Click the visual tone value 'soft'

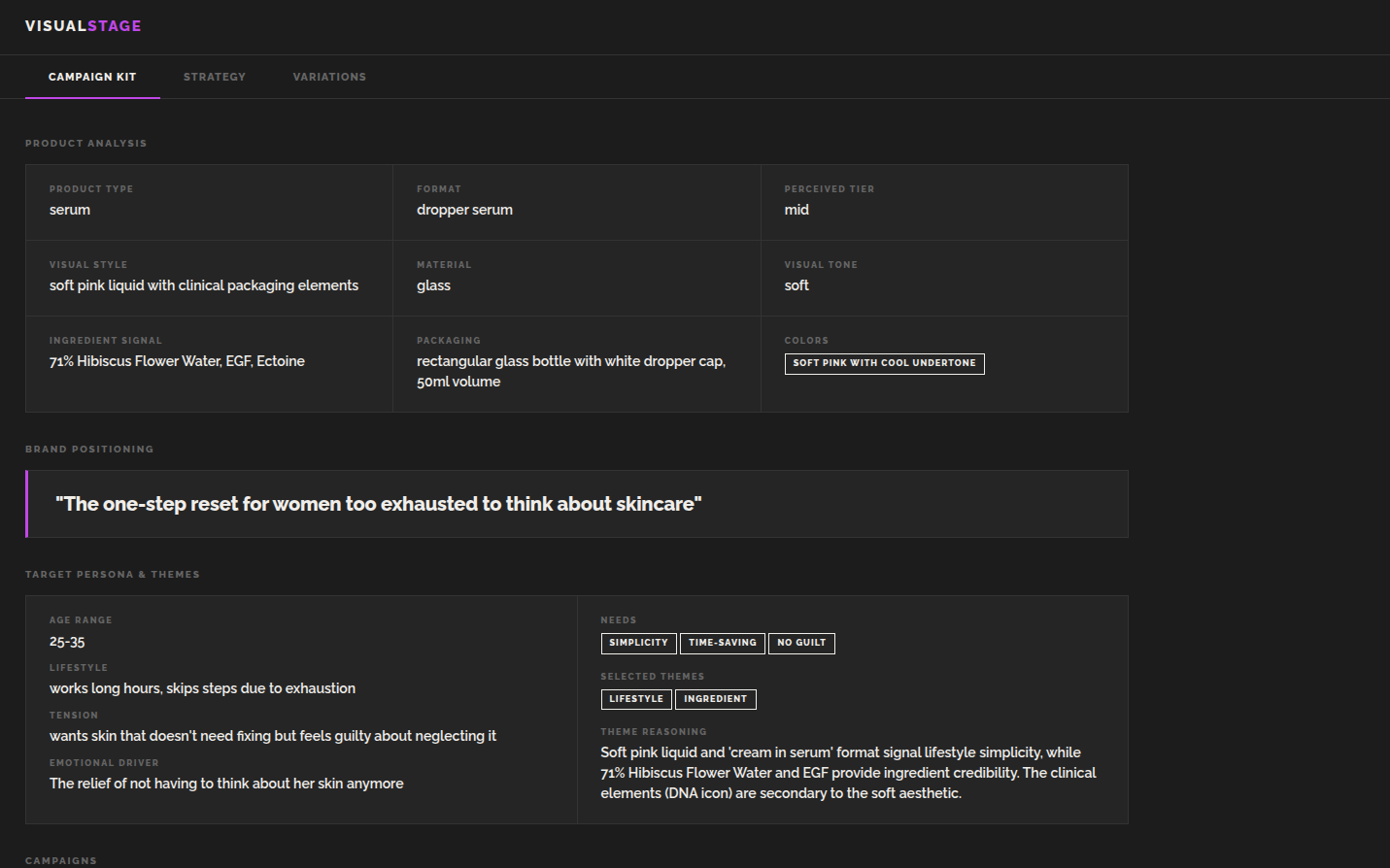point(797,285)
